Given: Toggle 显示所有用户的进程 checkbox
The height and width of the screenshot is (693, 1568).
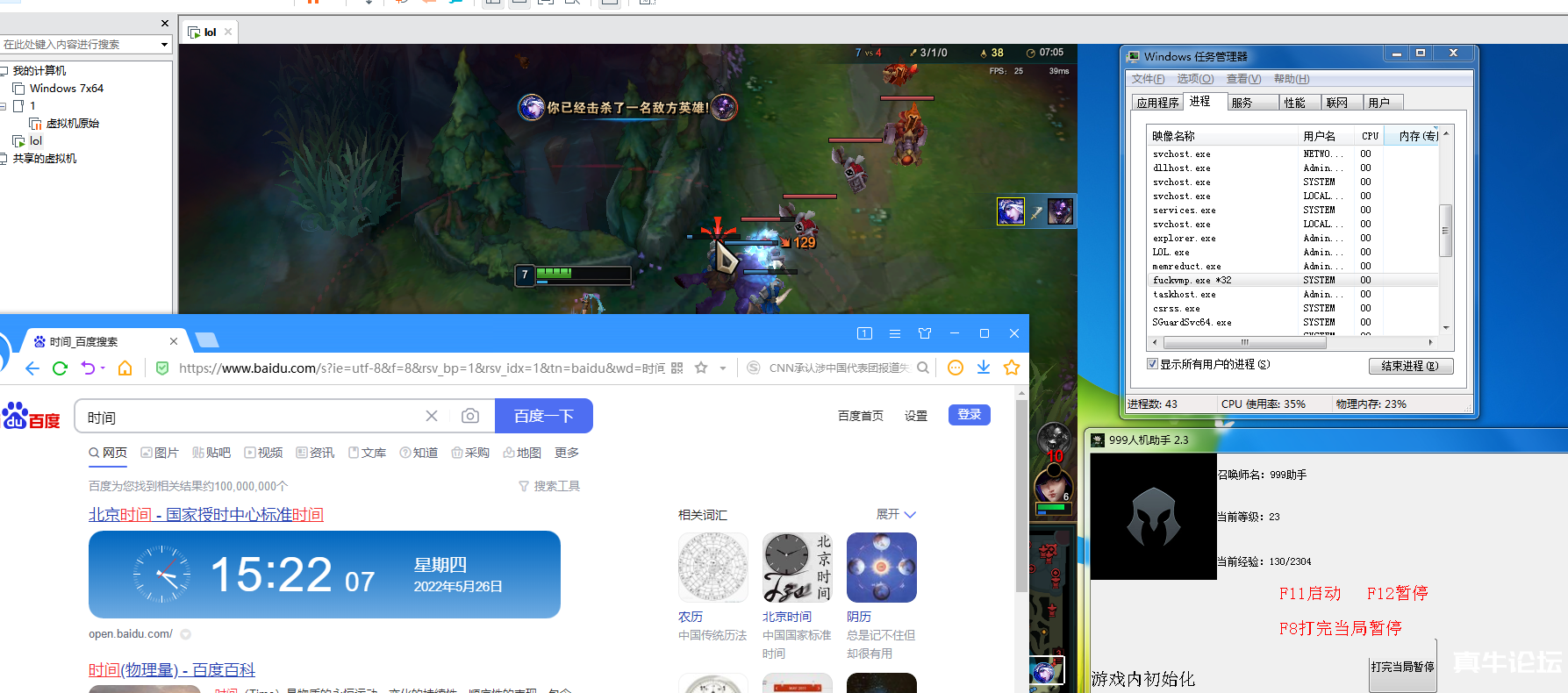Looking at the screenshot, I should coord(1152,364).
